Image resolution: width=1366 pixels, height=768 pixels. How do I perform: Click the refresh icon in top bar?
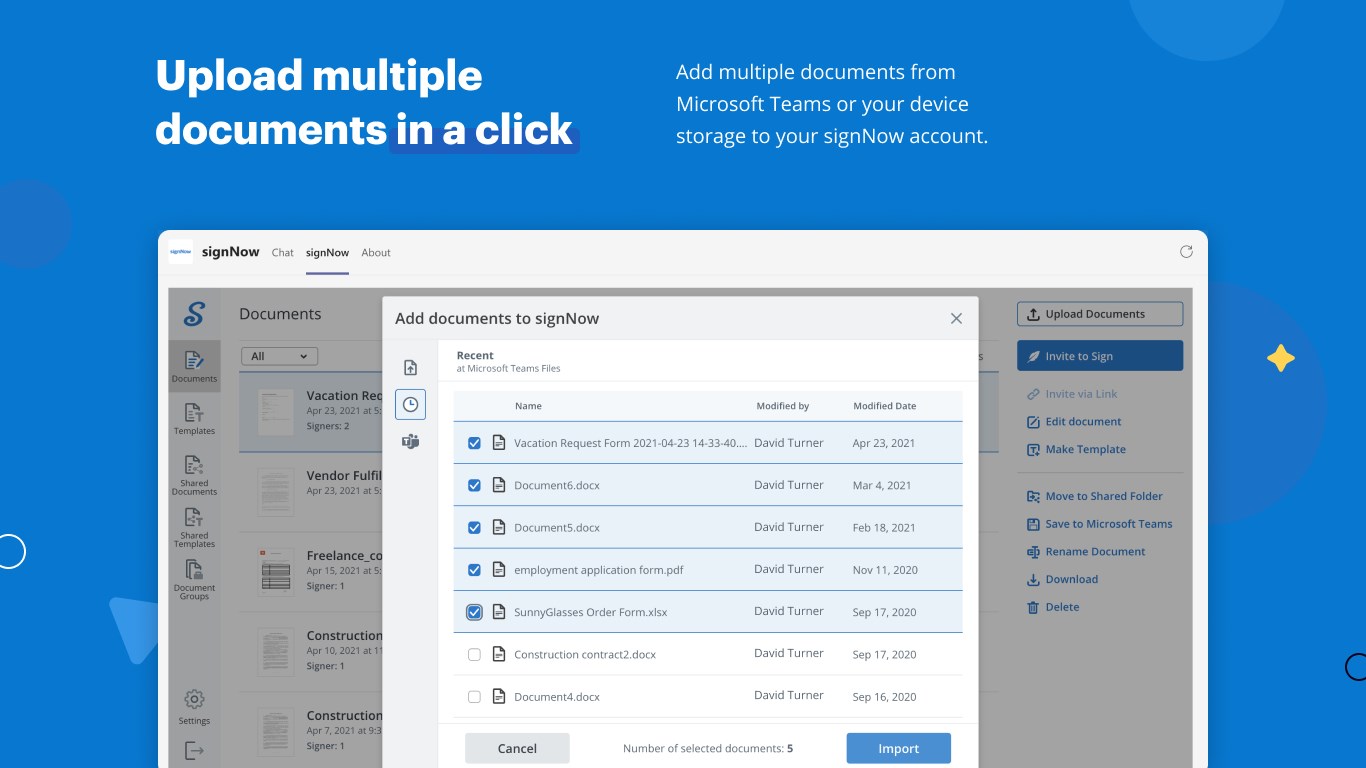tap(1186, 252)
